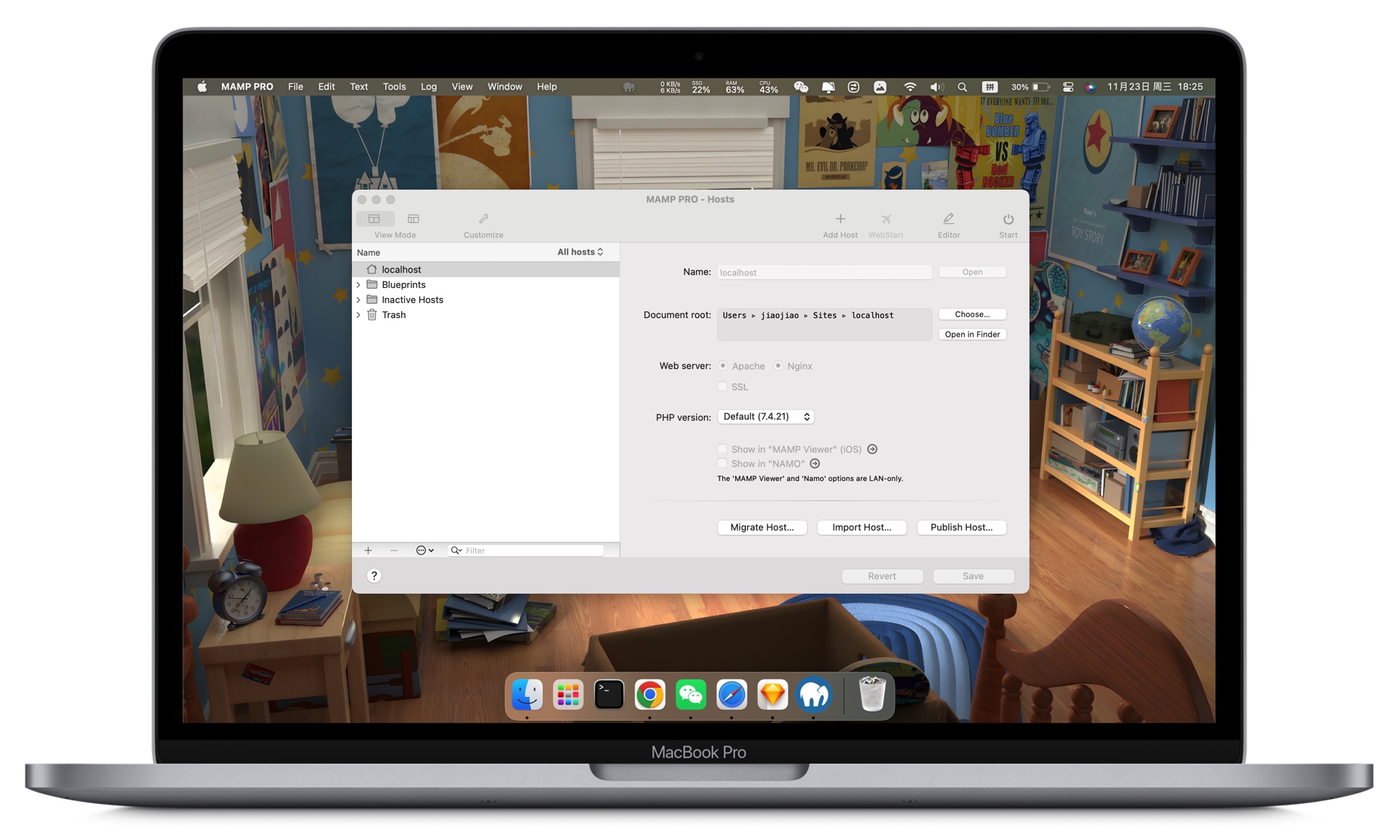The width and height of the screenshot is (1400, 840).
Task: Enable Show in NAMO checkbox
Action: pyautogui.click(x=722, y=464)
